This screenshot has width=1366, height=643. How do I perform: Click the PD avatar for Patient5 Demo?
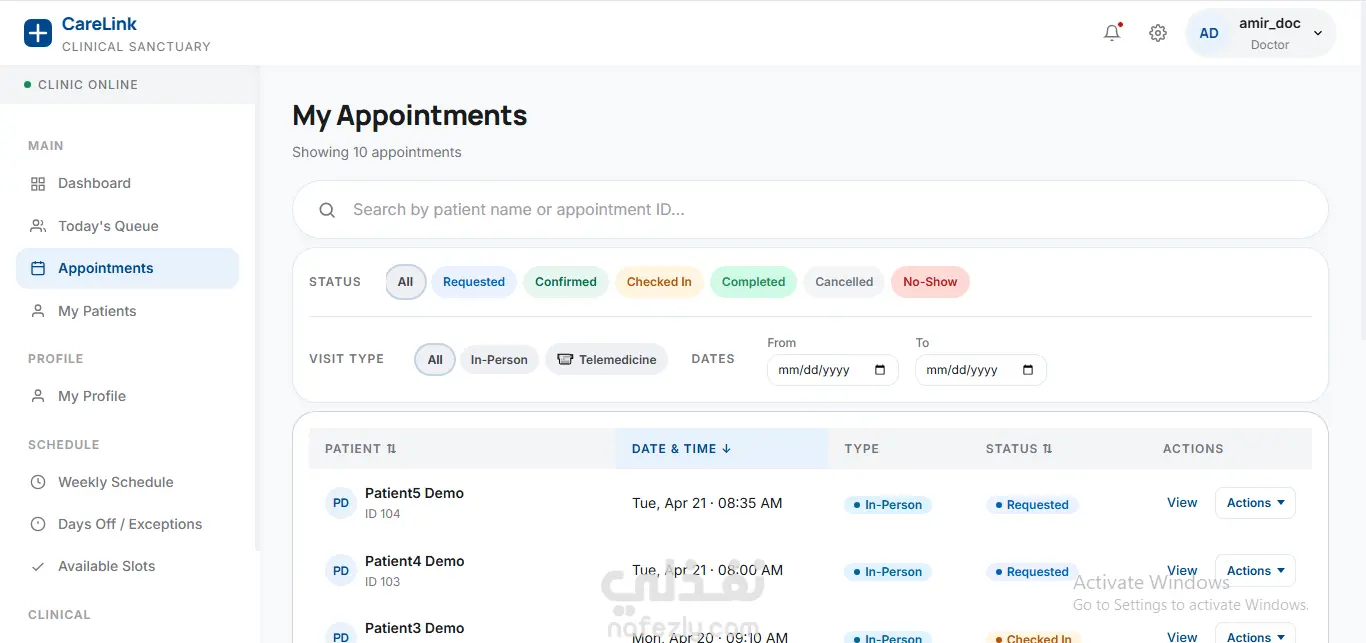point(341,503)
